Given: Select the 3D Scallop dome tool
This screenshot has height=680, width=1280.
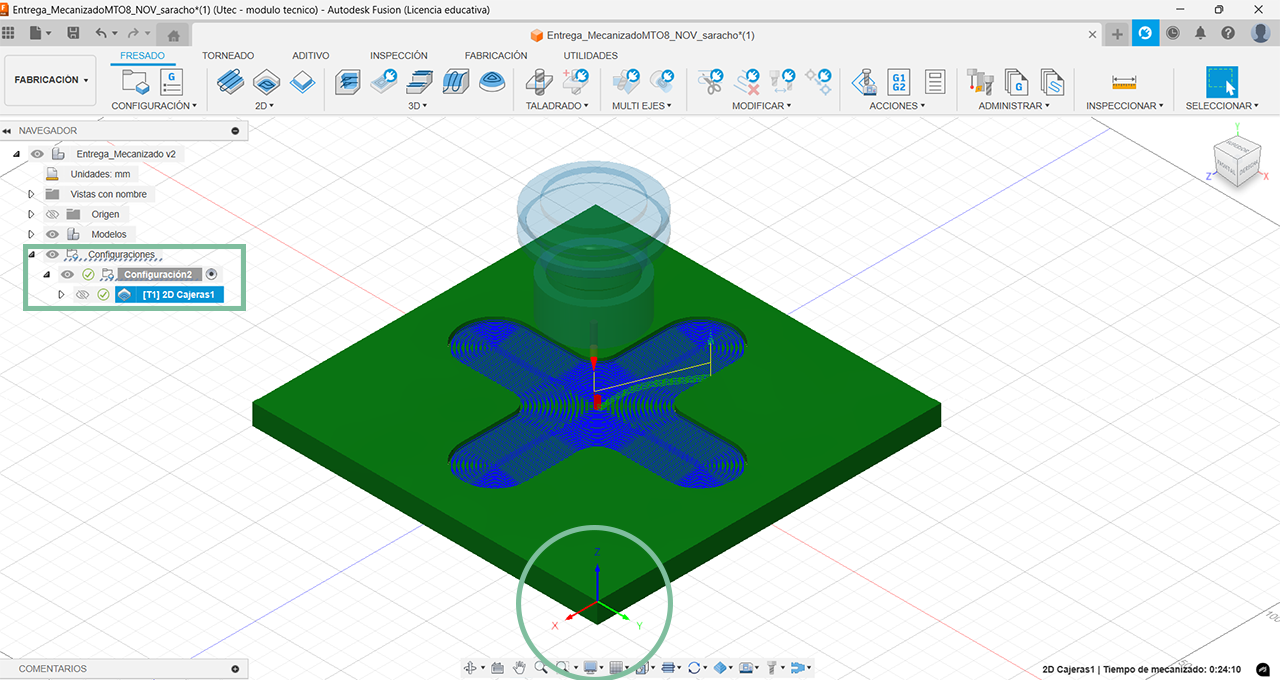Looking at the screenshot, I should (x=492, y=82).
